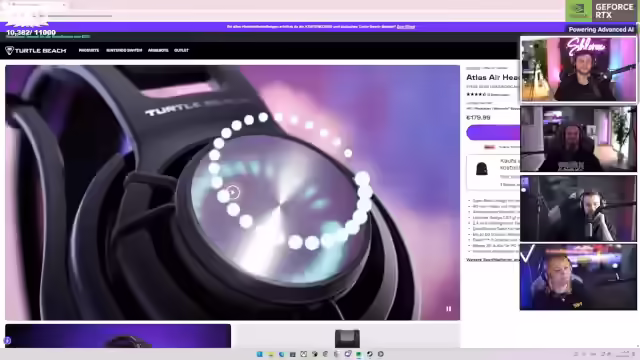
Task: Open the Edge browser in the taskbar
Action: [282, 354]
